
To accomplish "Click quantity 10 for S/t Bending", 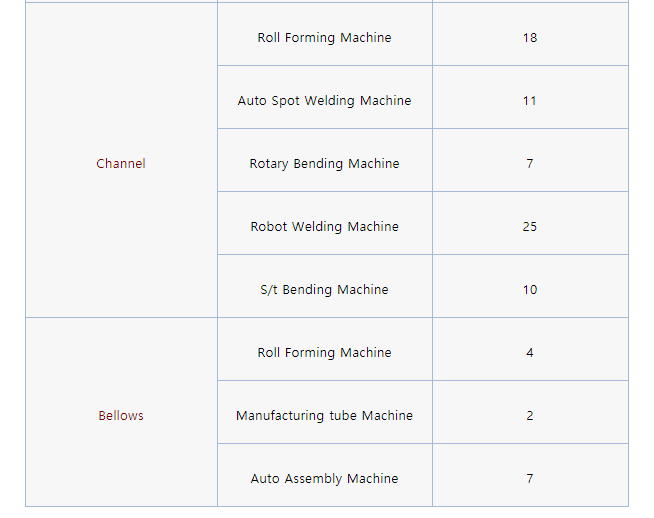I will (530, 289).
